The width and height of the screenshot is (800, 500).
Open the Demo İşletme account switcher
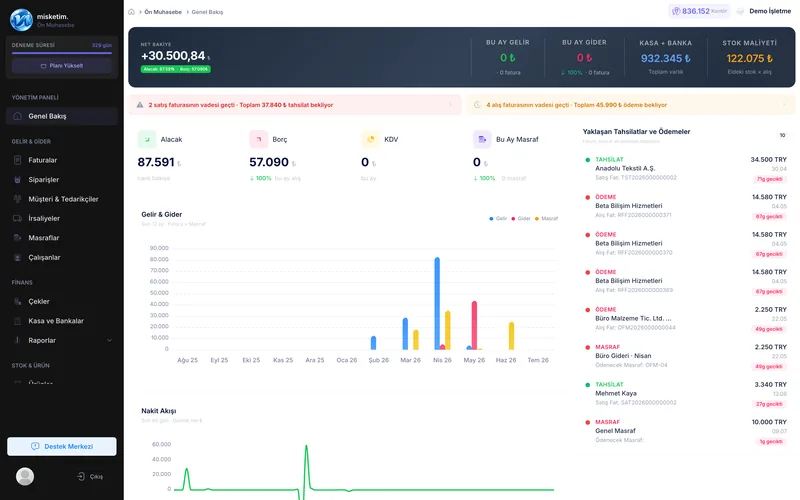point(764,11)
